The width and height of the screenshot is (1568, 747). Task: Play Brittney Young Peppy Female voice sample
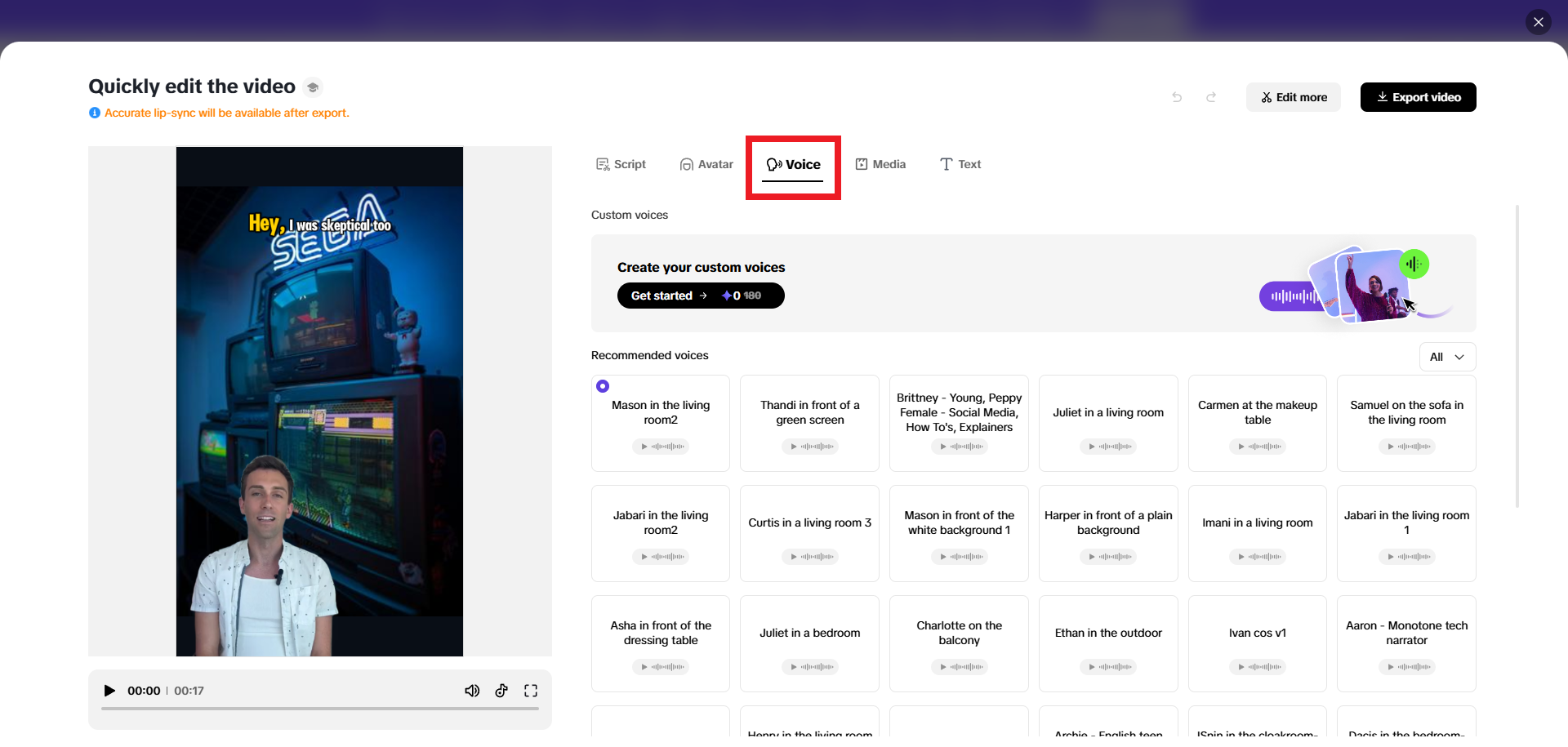point(960,447)
